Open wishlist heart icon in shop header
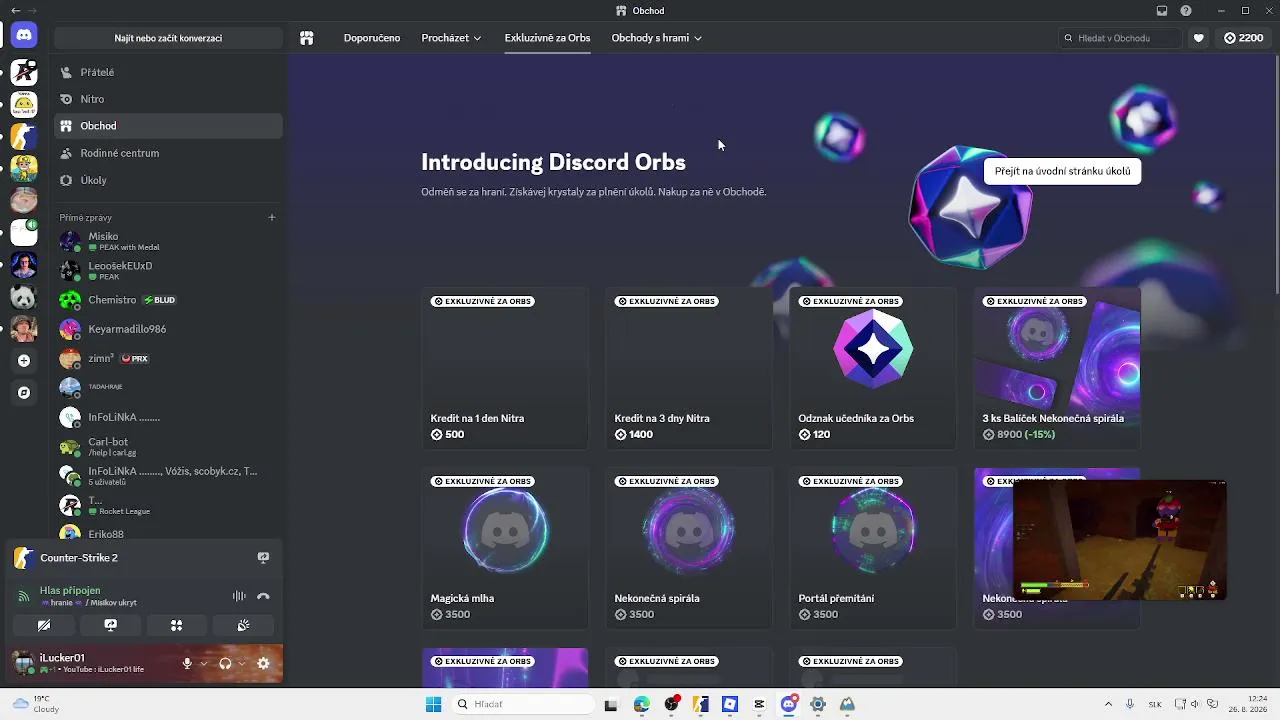This screenshot has width=1280, height=720. click(1198, 38)
